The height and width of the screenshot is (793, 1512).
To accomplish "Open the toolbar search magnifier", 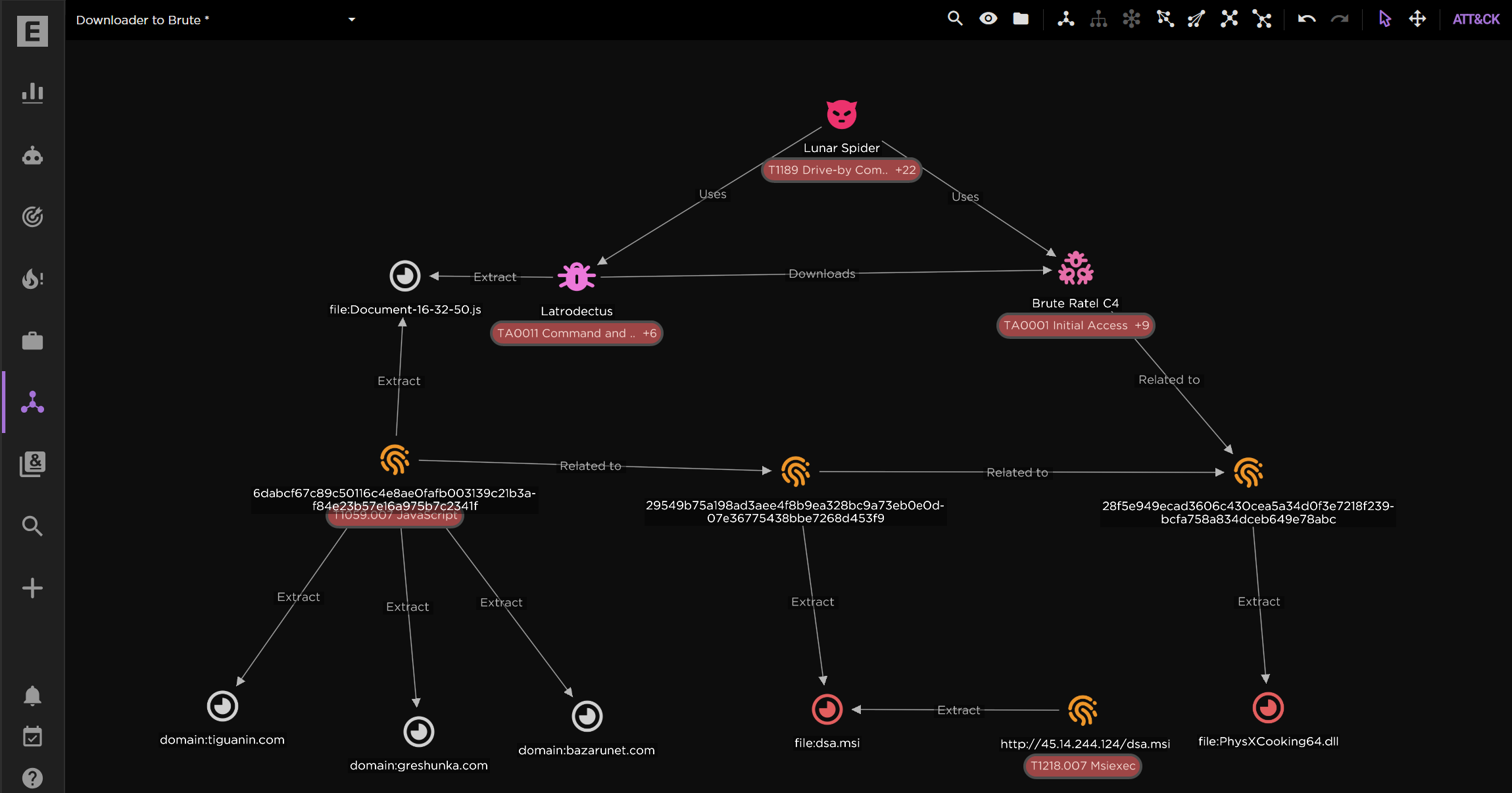I will pyautogui.click(x=955, y=18).
